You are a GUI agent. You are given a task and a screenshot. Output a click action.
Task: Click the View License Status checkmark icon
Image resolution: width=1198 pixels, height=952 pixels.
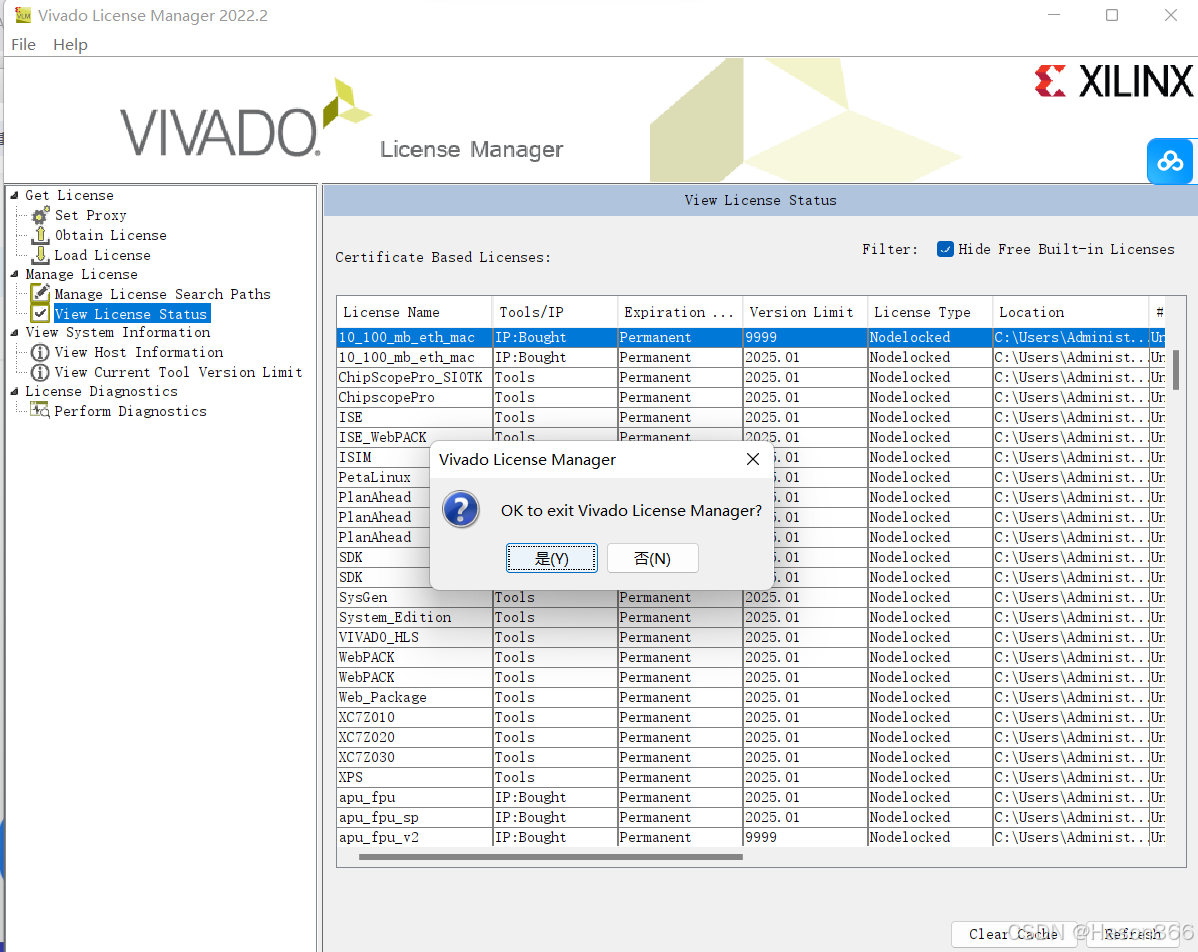[40, 313]
